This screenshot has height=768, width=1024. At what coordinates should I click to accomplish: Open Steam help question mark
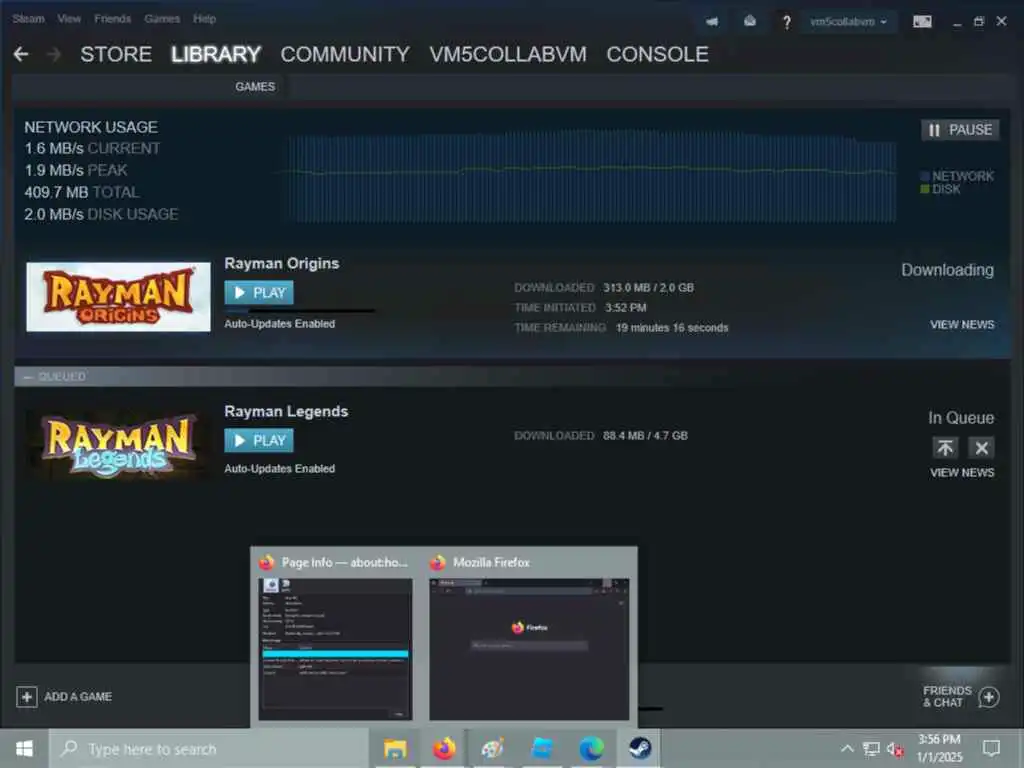pos(787,22)
